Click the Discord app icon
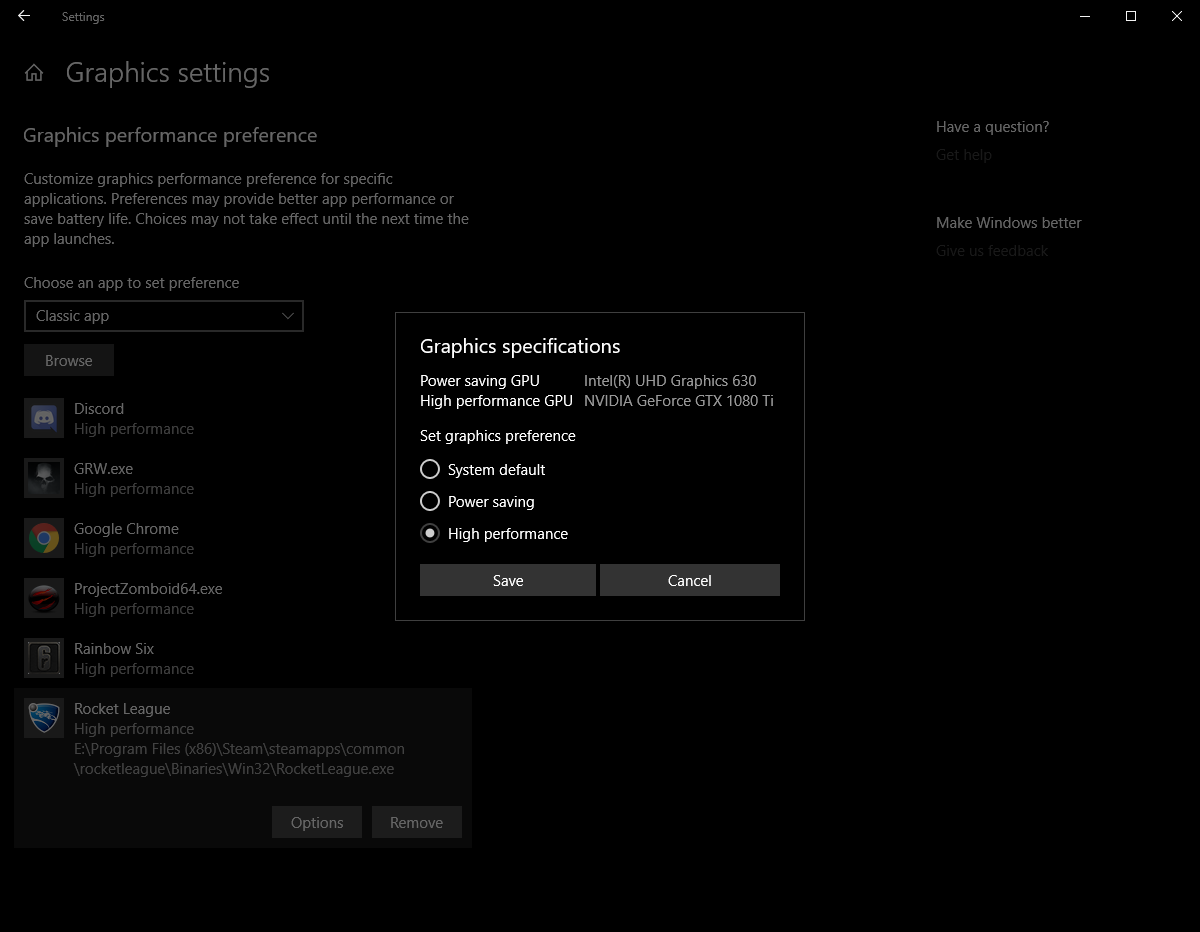The width and height of the screenshot is (1200, 932). (x=44, y=419)
